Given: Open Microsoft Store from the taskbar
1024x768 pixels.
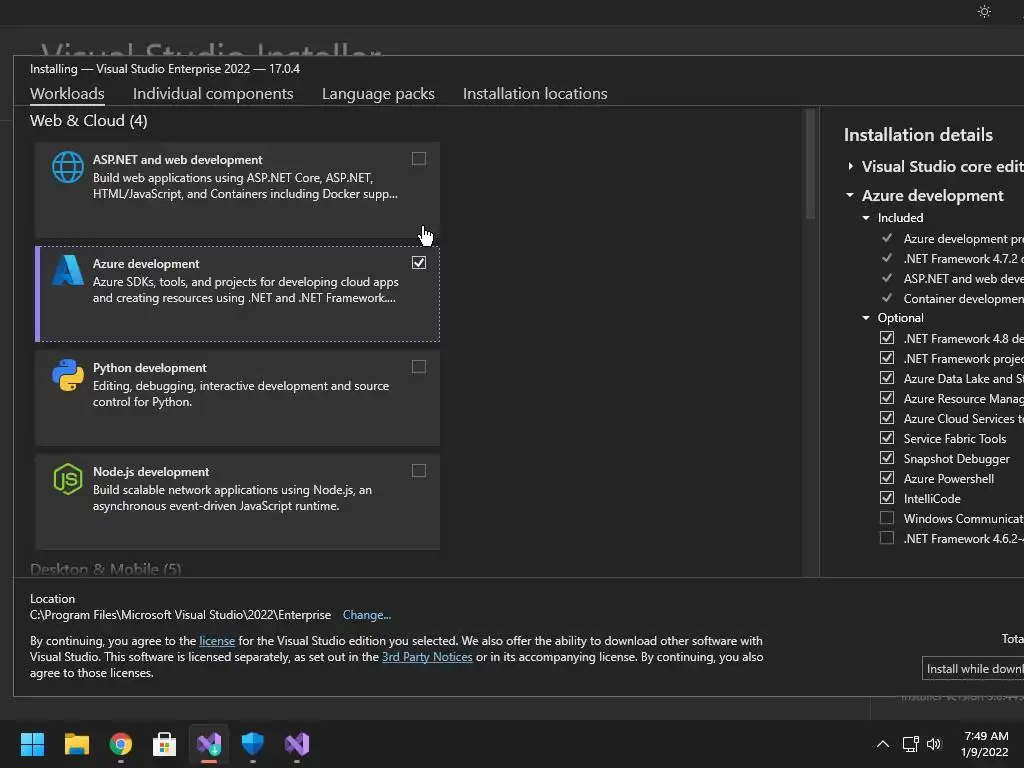Looking at the screenshot, I should (165, 744).
